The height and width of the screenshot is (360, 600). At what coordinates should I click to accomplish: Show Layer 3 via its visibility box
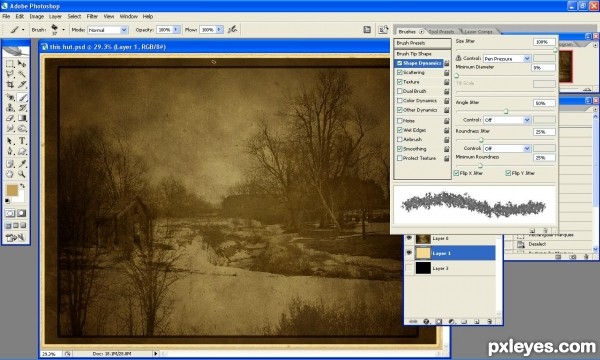tap(409, 268)
